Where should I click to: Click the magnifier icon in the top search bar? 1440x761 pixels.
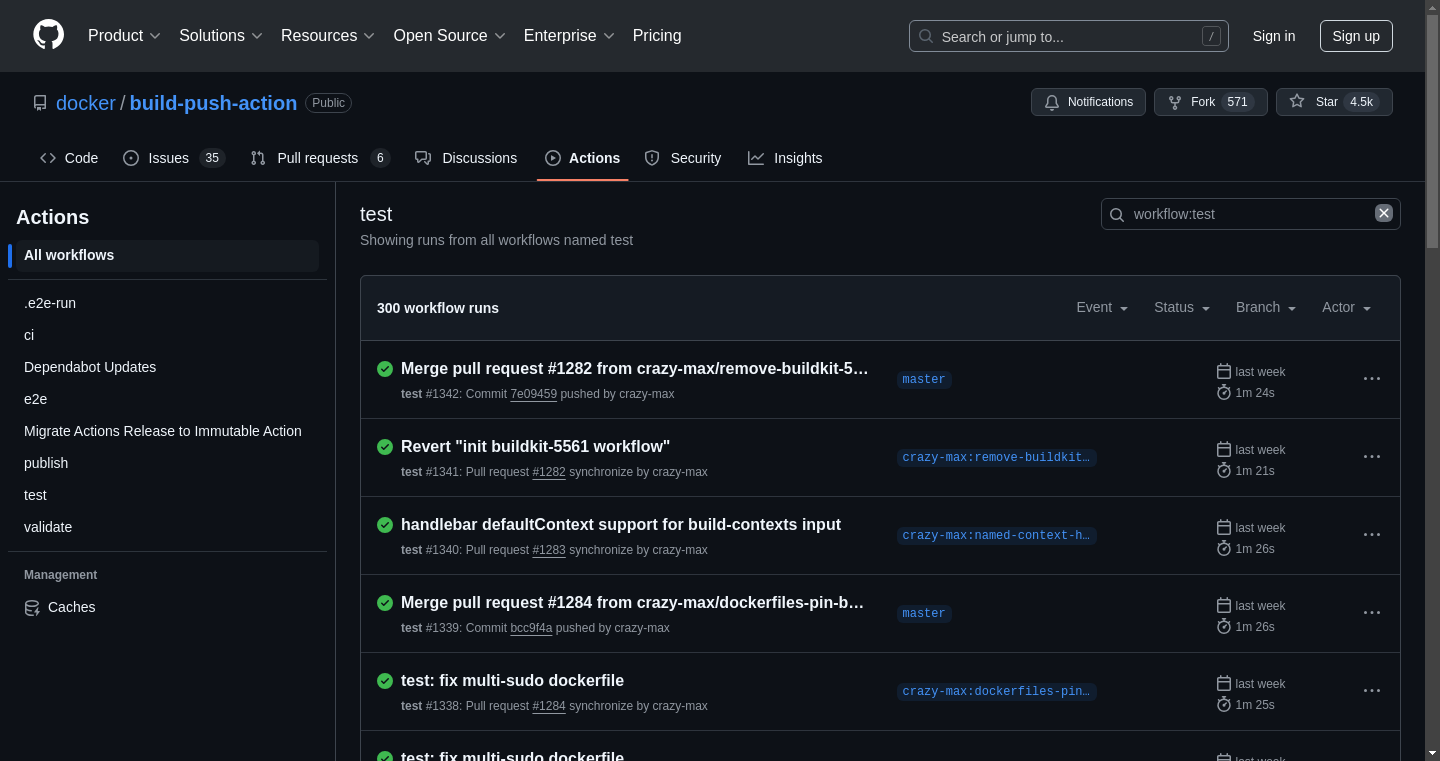[x=926, y=36]
